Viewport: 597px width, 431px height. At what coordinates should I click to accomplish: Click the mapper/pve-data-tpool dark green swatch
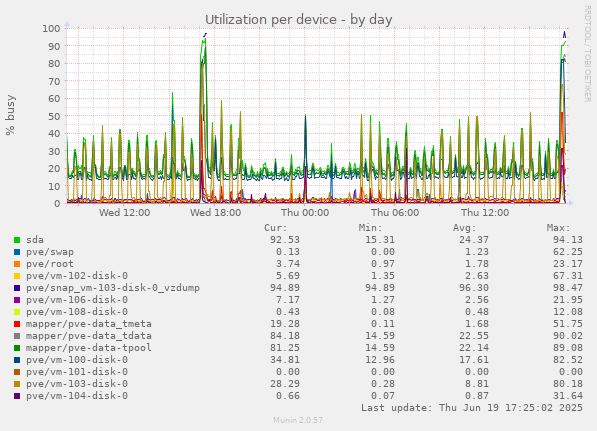17,348
